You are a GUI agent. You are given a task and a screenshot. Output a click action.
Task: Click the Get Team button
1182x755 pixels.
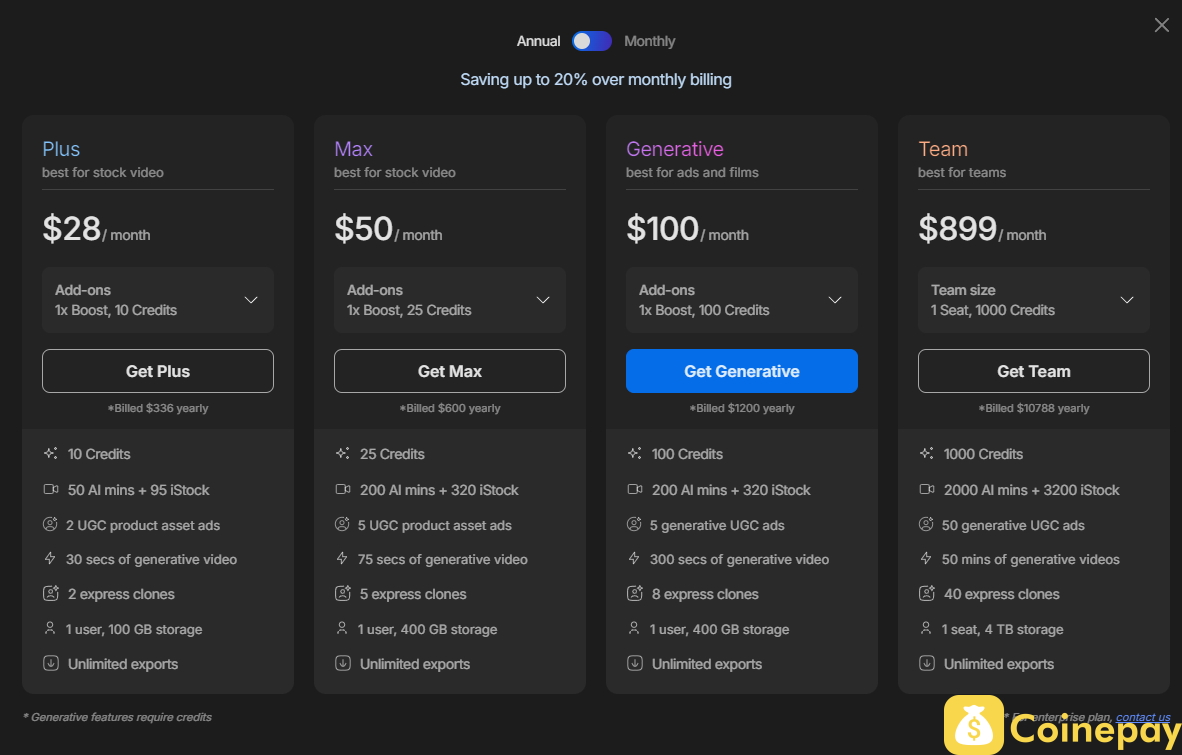click(x=1033, y=371)
